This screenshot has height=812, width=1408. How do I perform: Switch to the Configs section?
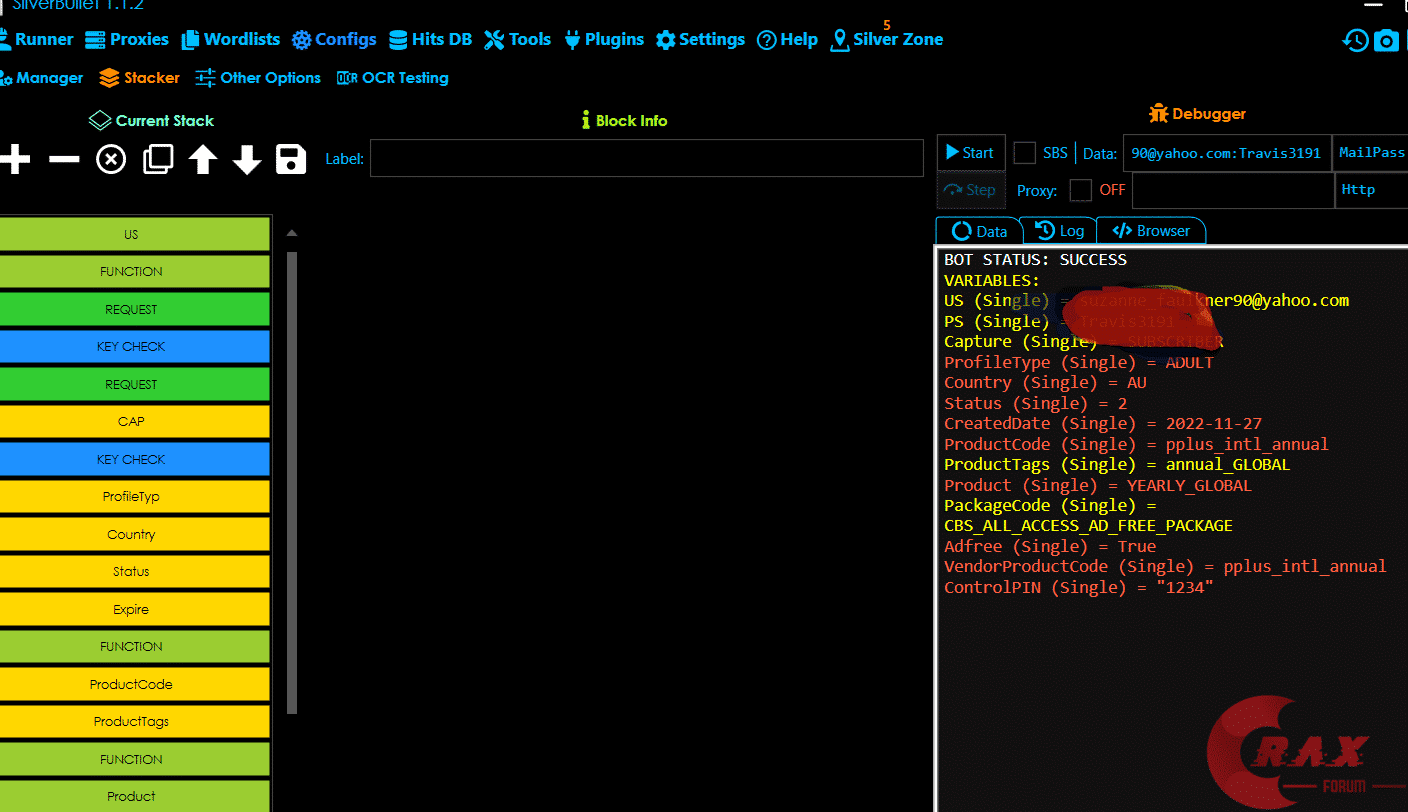coord(334,40)
